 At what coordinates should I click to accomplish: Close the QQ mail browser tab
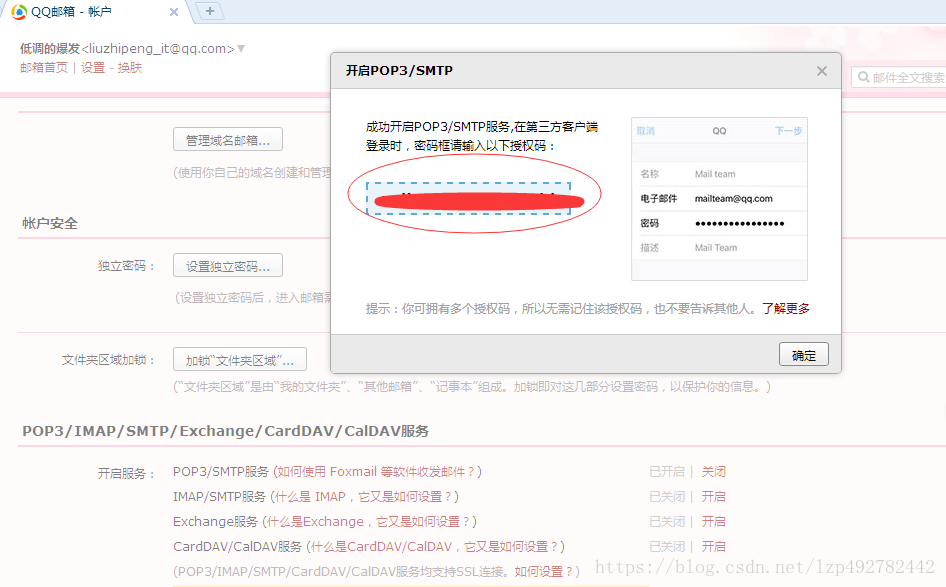174,12
